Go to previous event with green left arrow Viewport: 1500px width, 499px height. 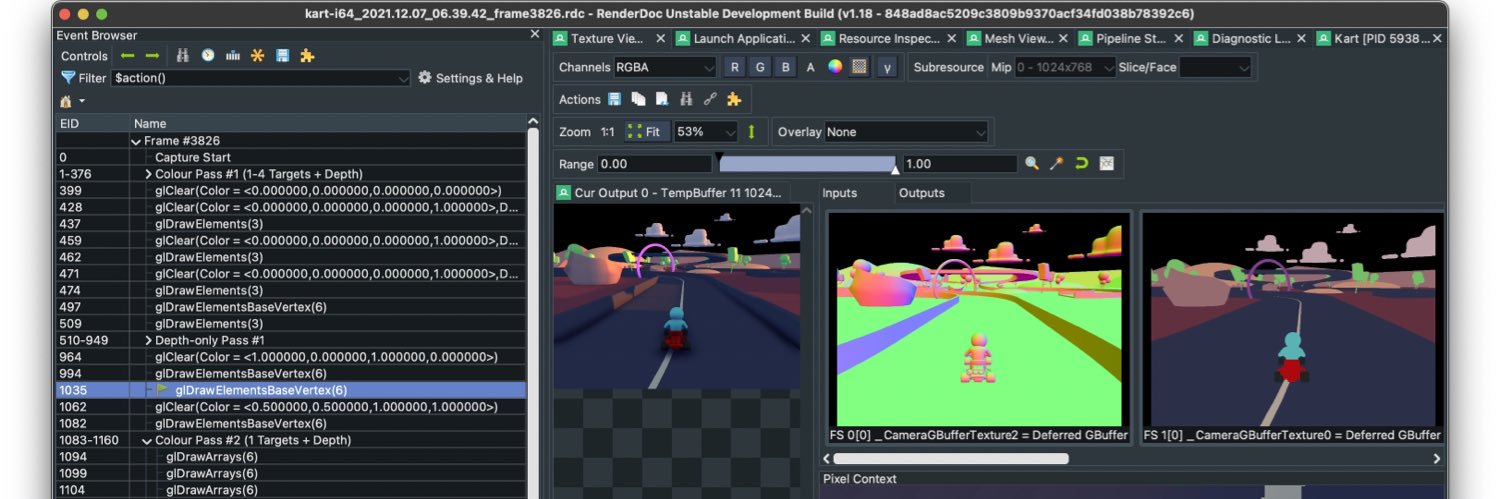click(x=127, y=56)
